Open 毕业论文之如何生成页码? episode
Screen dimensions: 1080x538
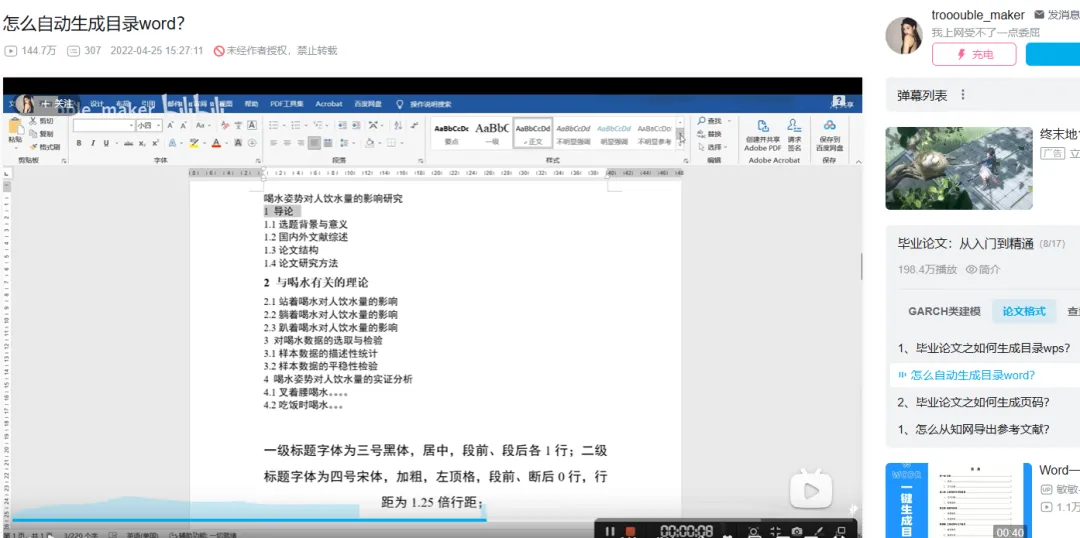point(973,402)
